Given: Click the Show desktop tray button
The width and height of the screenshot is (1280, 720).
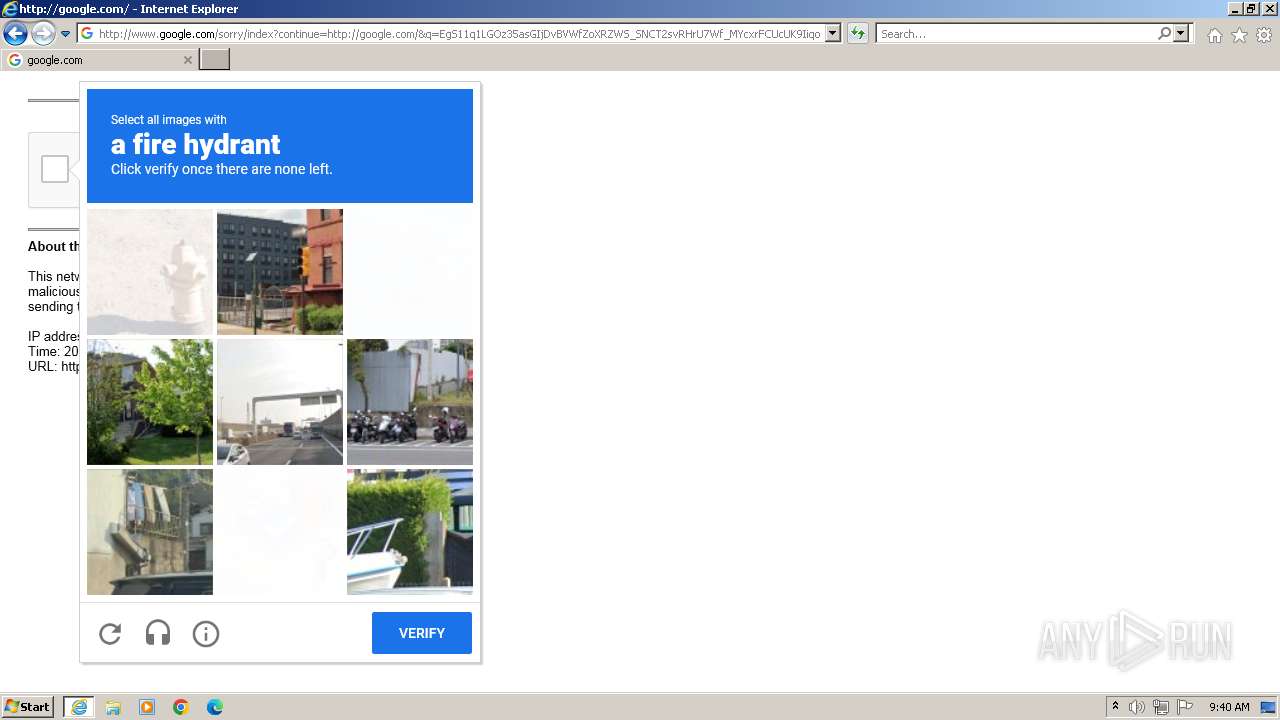Looking at the screenshot, I should point(1269,707).
